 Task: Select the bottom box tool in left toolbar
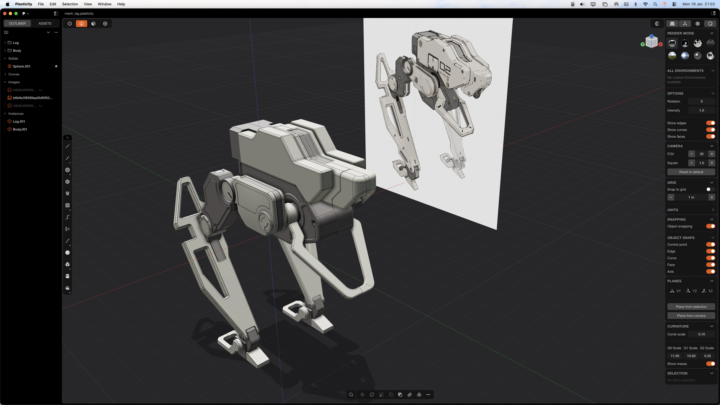[68, 288]
